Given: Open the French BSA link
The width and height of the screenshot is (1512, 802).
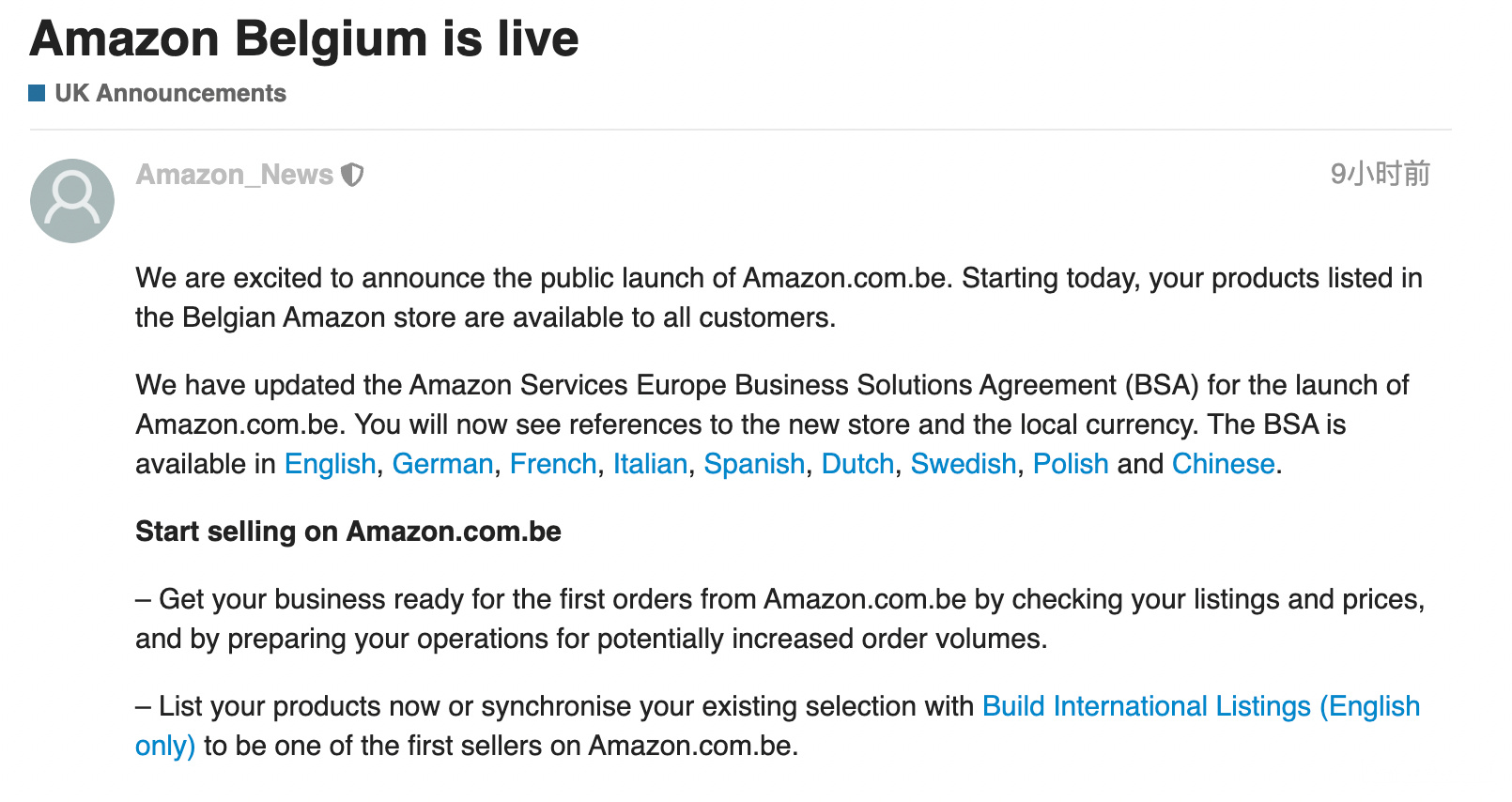Looking at the screenshot, I should tap(553, 464).
